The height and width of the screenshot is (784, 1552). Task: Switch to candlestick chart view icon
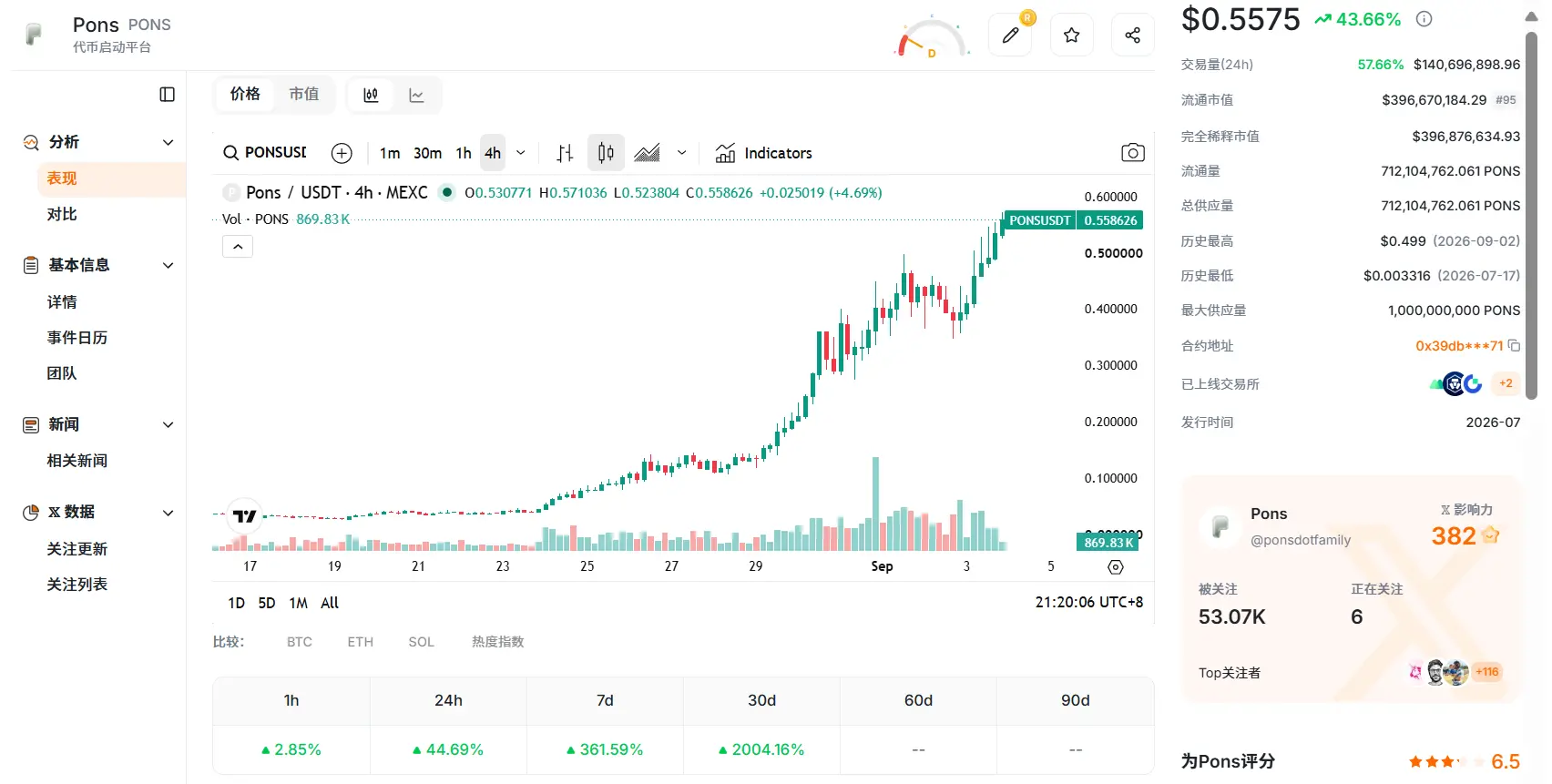click(371, 95)
